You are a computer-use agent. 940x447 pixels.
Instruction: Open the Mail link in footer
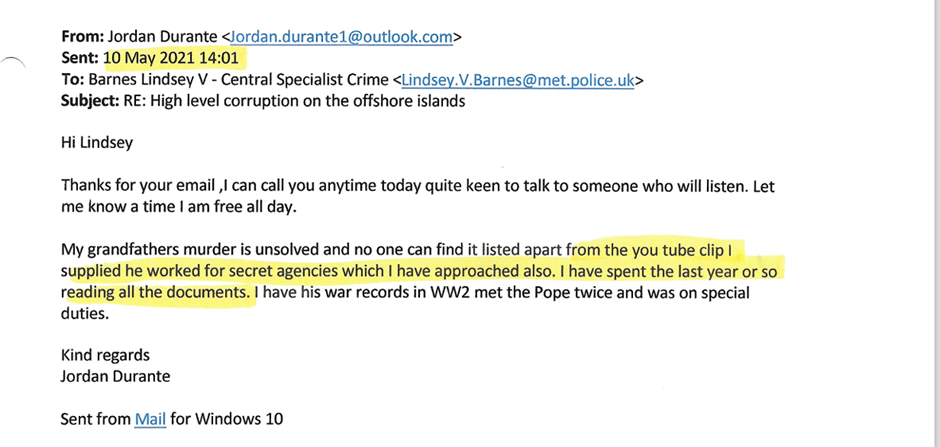point(151,419)
